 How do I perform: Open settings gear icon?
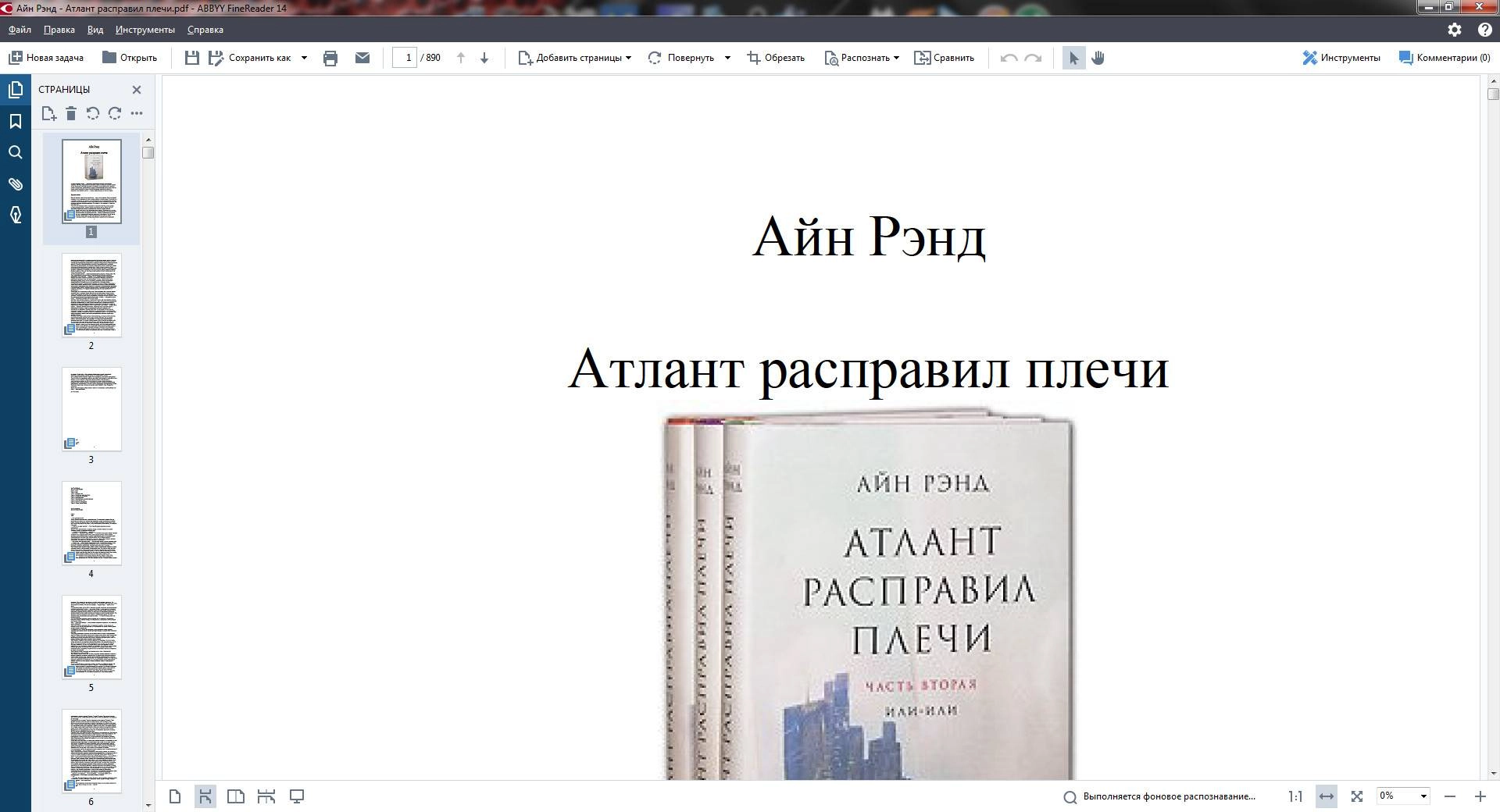point(1454,30)
